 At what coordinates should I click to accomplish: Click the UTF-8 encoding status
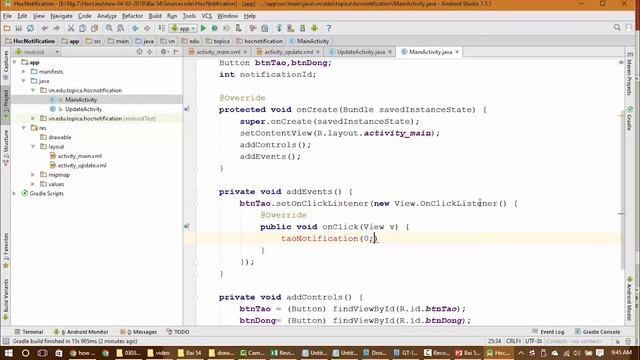(533, 341)
